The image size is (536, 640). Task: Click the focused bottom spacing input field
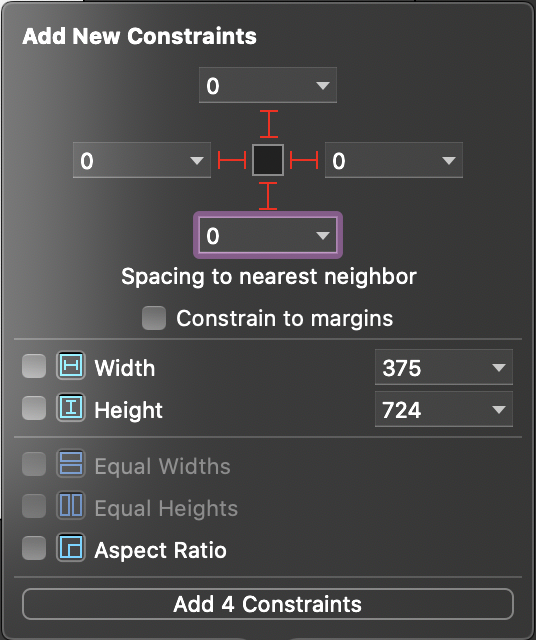pos(268,235)
